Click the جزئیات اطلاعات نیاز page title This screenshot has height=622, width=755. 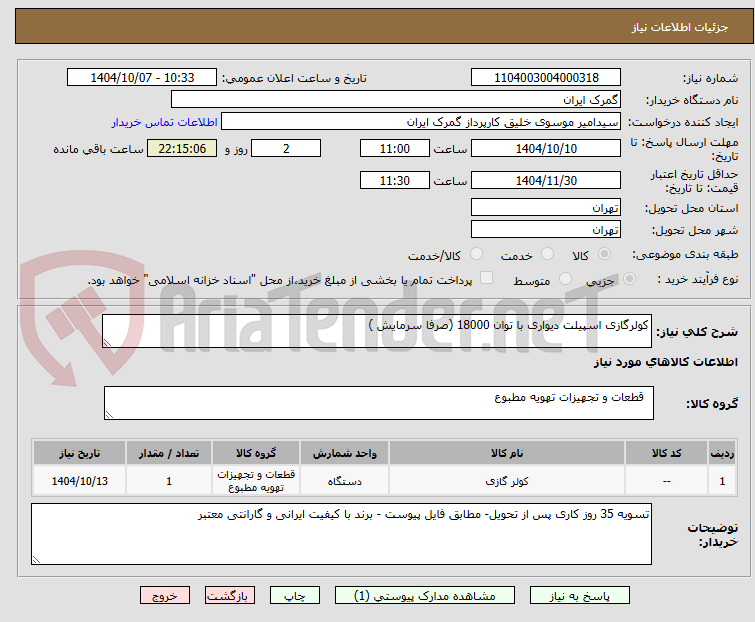click(679, 27)
